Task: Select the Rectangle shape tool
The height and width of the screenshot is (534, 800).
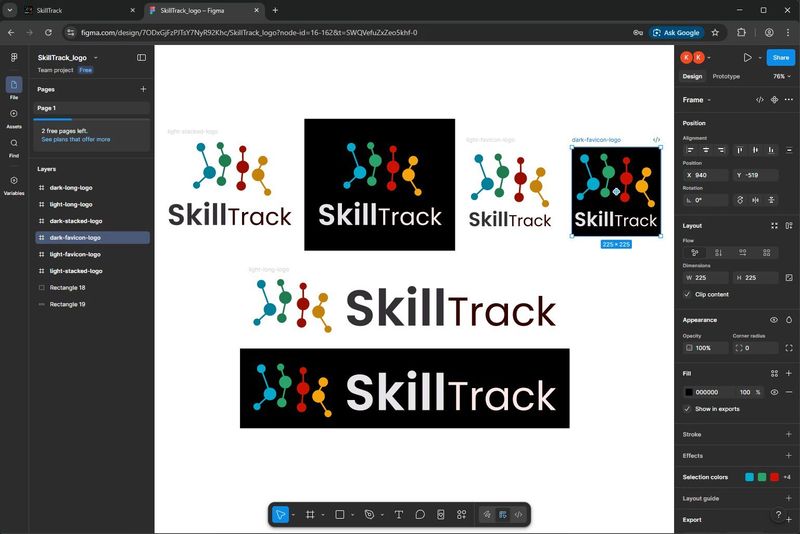Action: point(340,515)
